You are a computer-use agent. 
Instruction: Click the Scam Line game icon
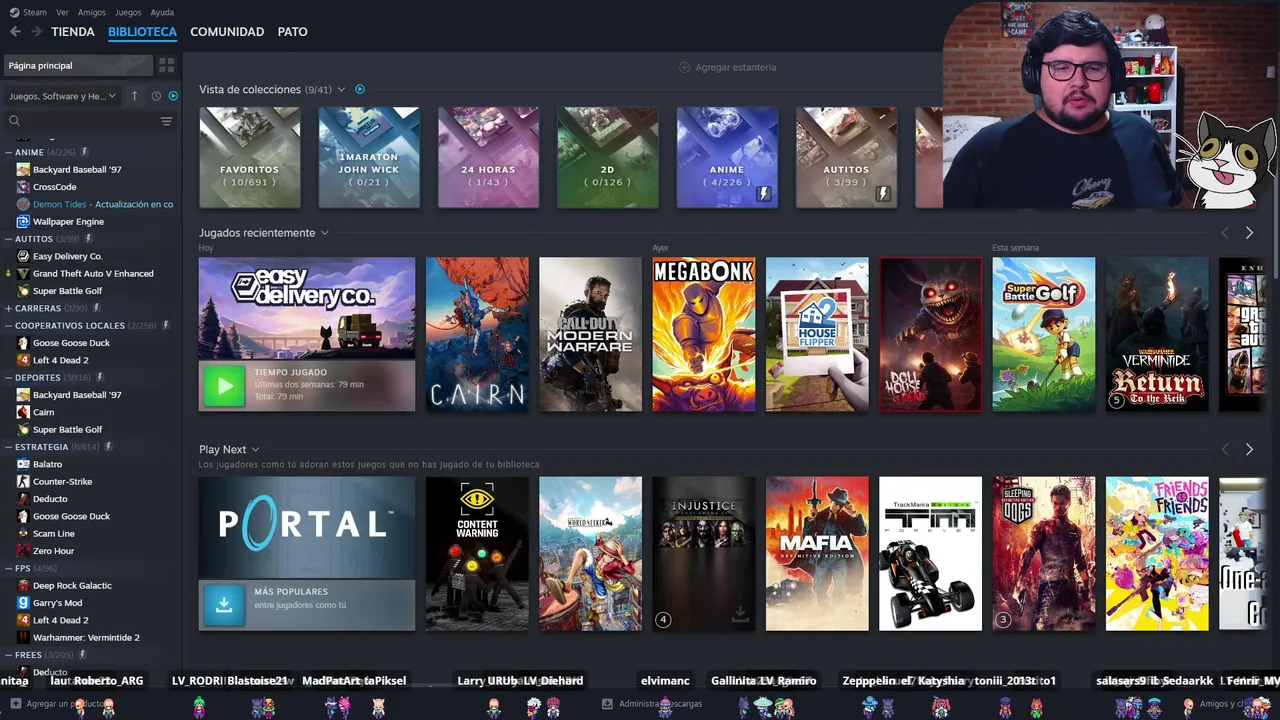pyautogui.click(x=23, y=533)
